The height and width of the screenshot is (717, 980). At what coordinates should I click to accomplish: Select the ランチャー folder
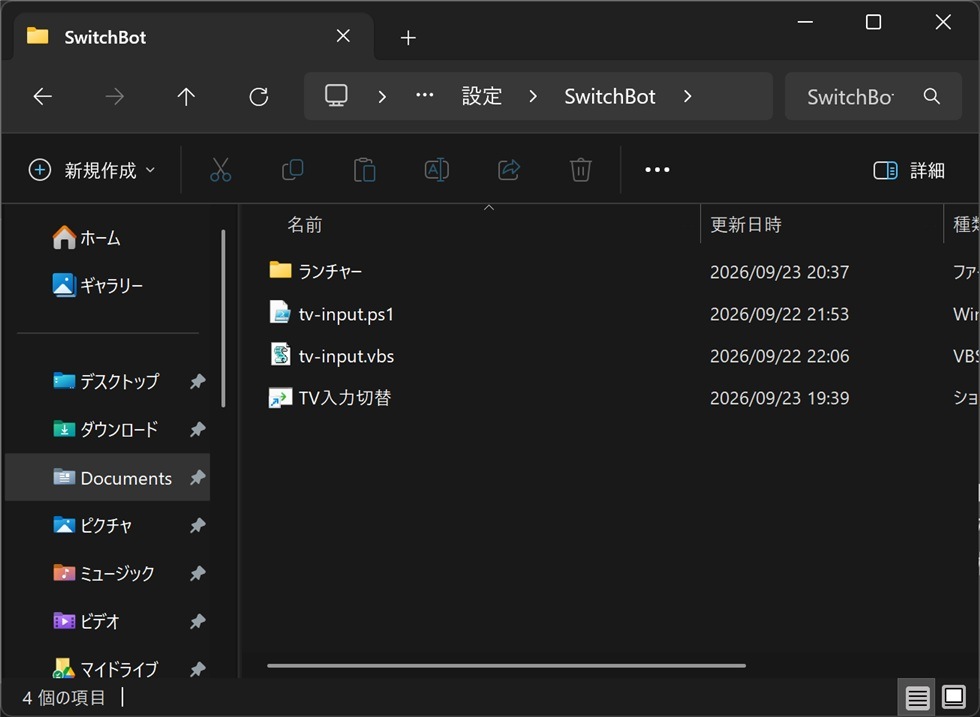330,271
